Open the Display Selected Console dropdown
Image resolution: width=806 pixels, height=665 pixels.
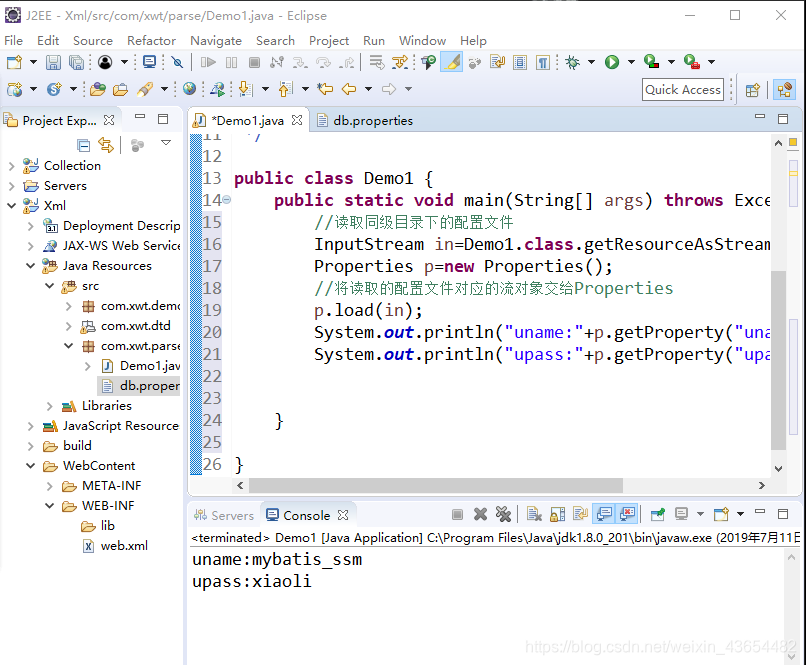pos(700,514)
